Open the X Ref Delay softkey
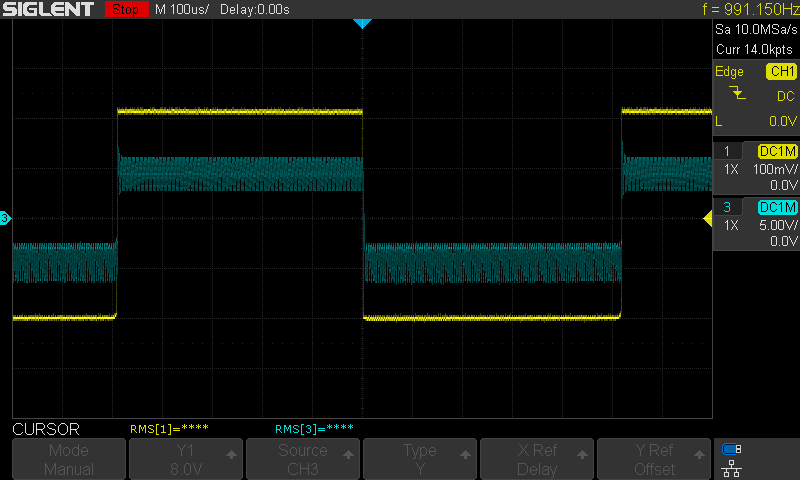The height and width of the screenshot is (480, 800). [x=537, y=459]
